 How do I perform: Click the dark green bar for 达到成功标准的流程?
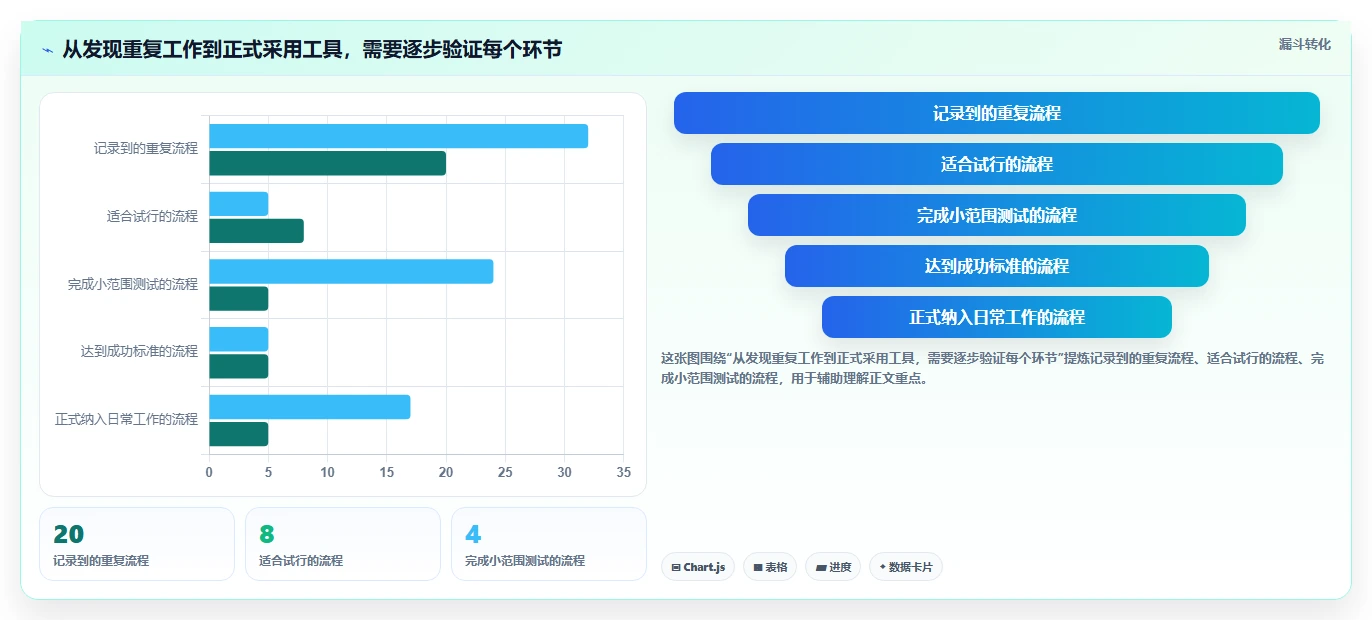(x=238, y=366)
